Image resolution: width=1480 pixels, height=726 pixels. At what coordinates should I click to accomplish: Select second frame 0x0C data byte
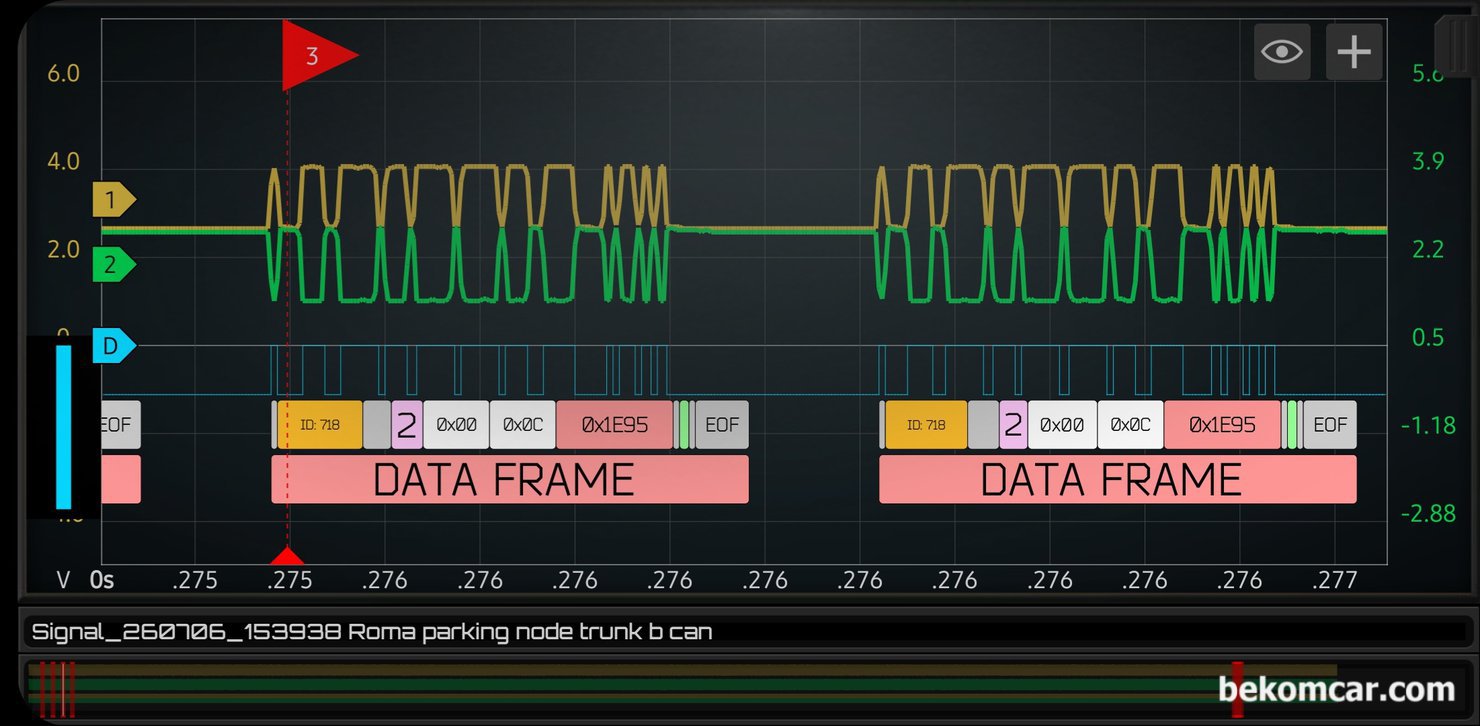(1130, 425)
